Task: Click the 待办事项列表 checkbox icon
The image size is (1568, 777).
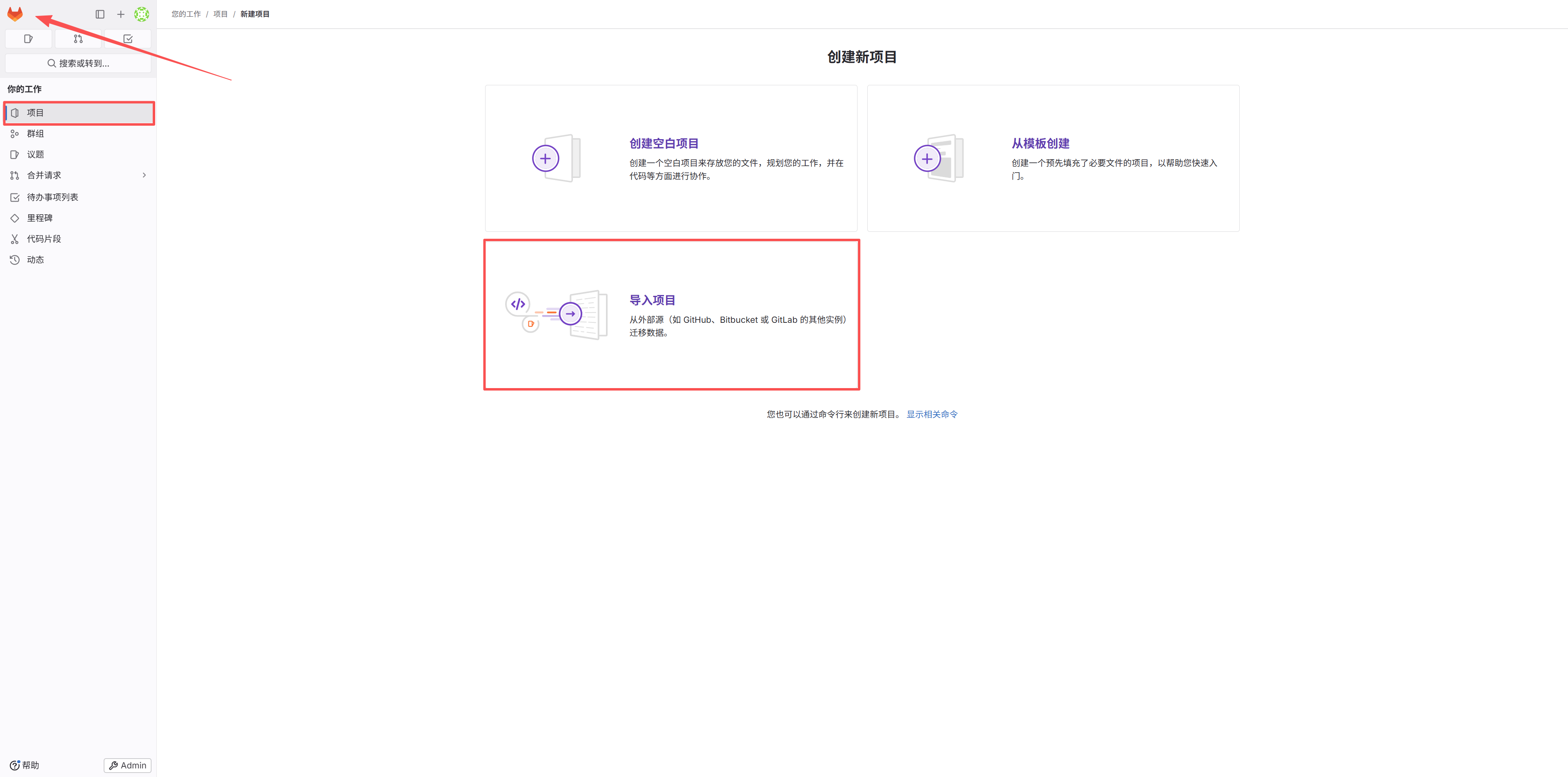Action: pyautogui.click(x=15, y=197)
